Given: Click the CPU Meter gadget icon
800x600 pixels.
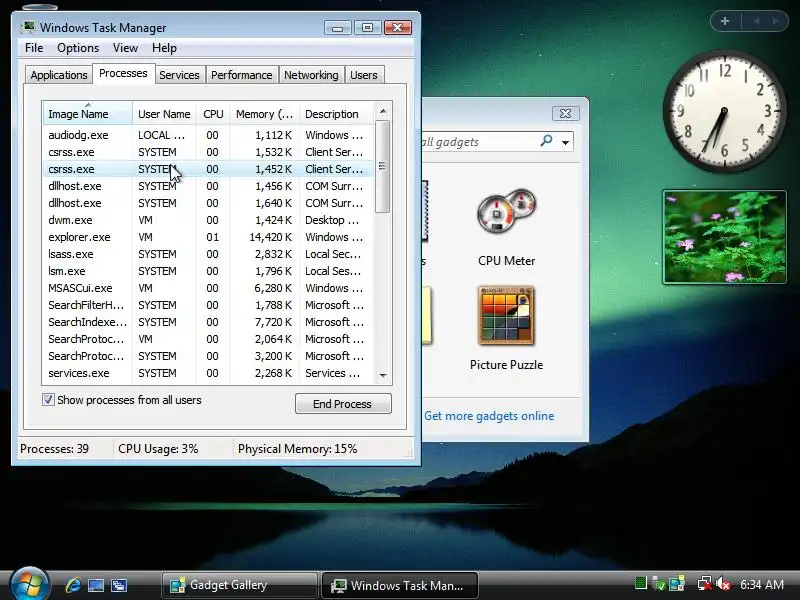Looking at the screenshot, I should [x=506, y=211].
